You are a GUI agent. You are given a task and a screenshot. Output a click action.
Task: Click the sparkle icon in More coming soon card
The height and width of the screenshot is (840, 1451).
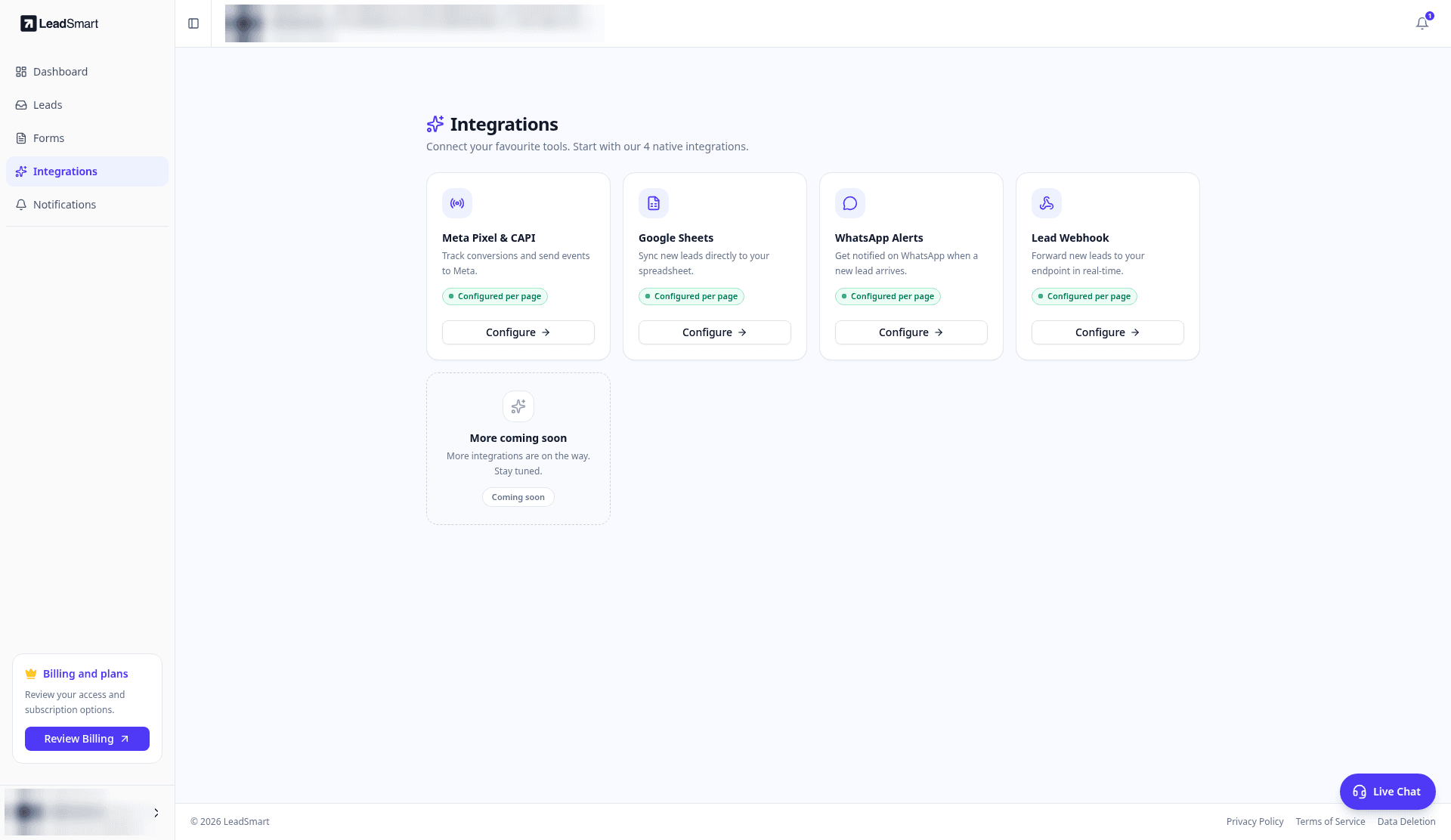pyautogui.click(x=518, y=406)
